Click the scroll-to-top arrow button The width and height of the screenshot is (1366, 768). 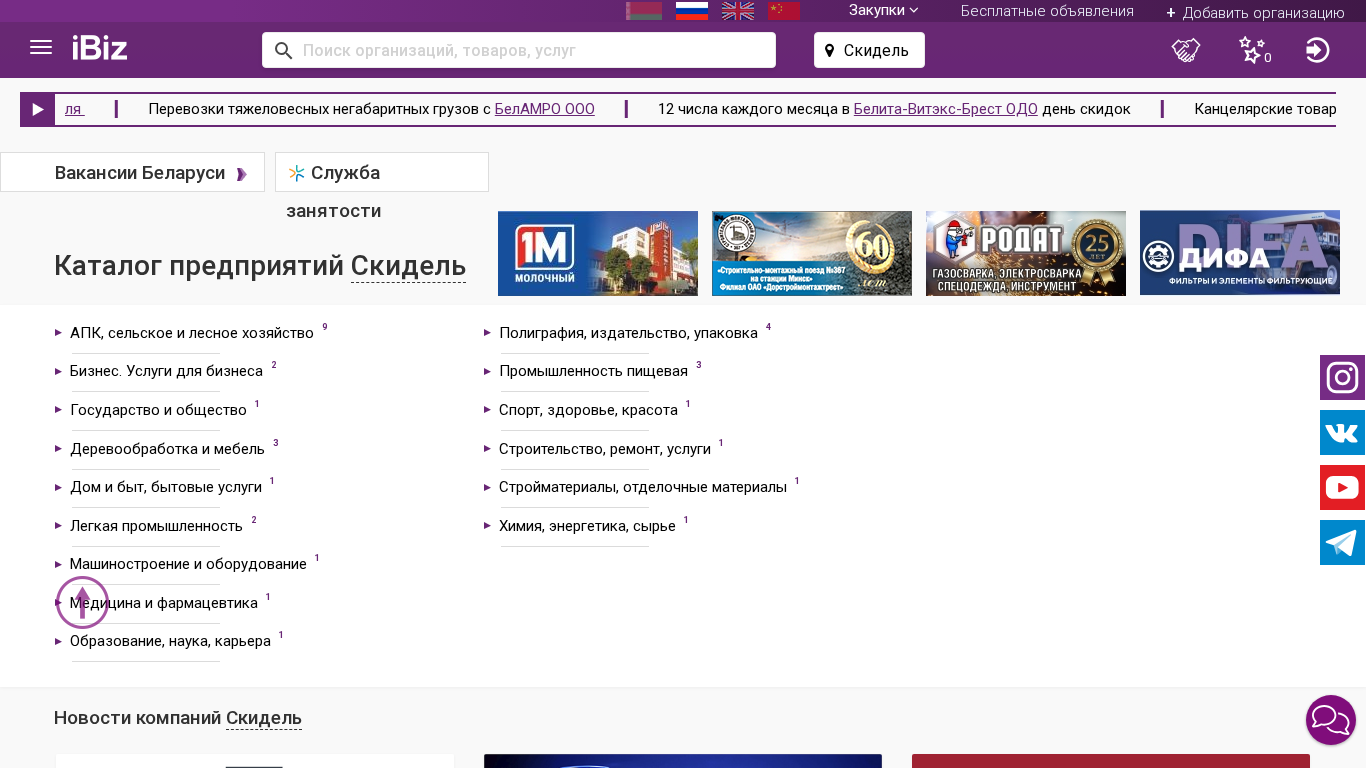[82, 603]
